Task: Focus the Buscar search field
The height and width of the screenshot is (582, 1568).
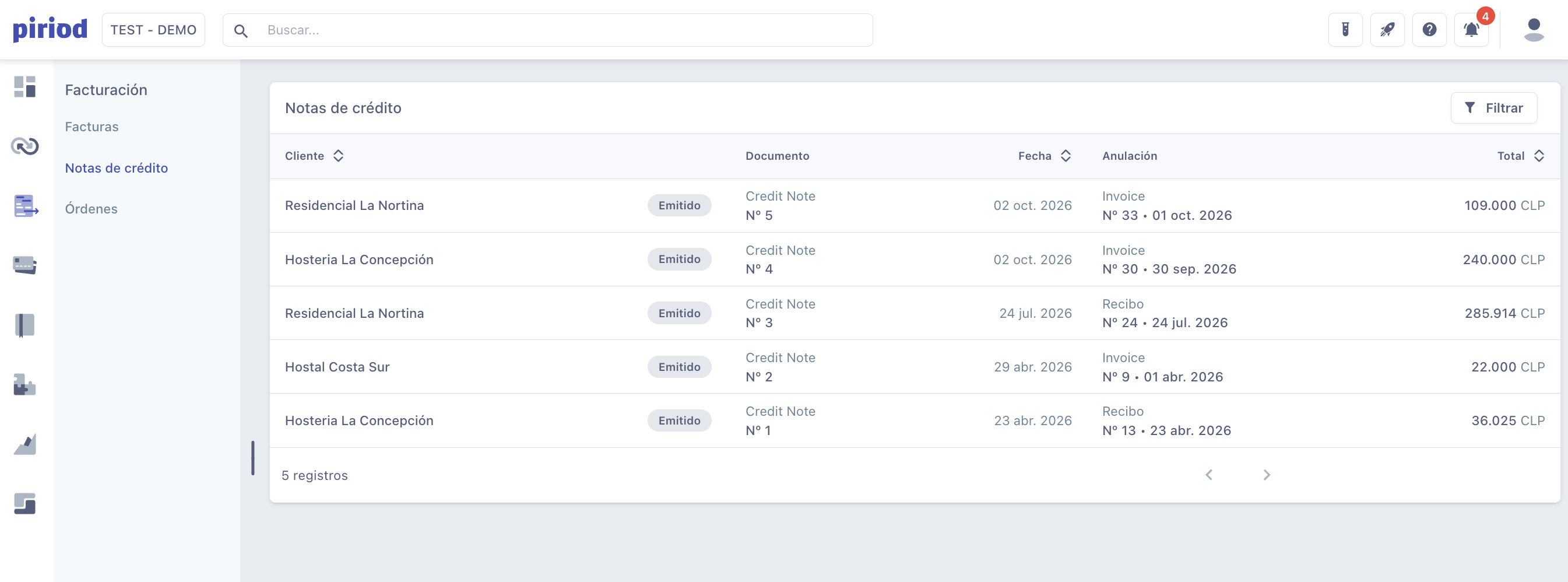Action: [548, 30]
